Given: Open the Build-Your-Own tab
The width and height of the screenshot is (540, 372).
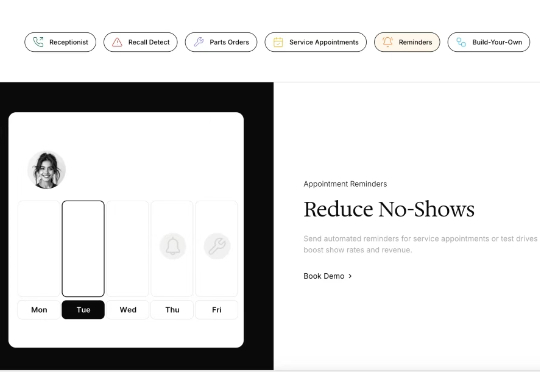Looking at the screenshot, I should pos(489,42).
